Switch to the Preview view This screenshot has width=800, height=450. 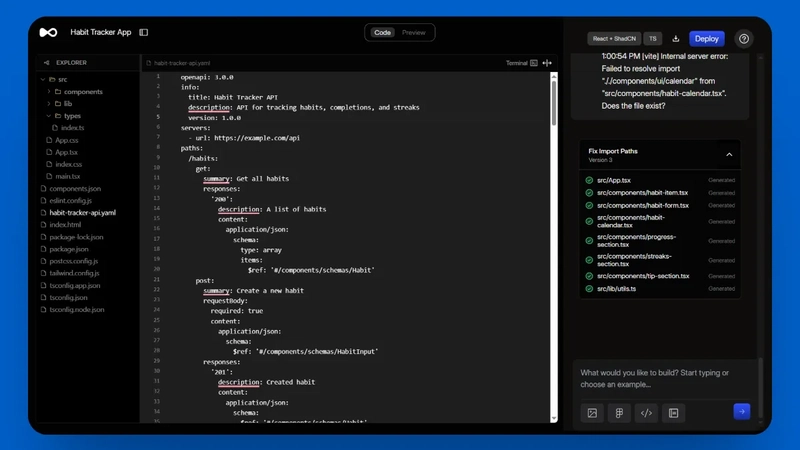click(413, 33)
